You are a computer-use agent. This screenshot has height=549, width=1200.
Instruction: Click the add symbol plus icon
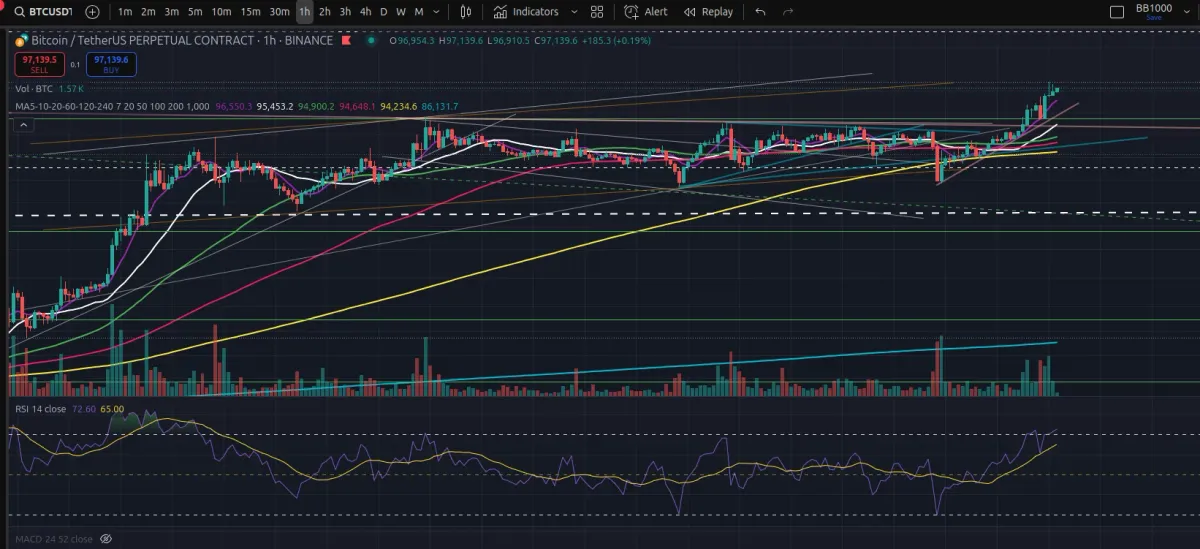pyautogui.click(x=93, y=12)
